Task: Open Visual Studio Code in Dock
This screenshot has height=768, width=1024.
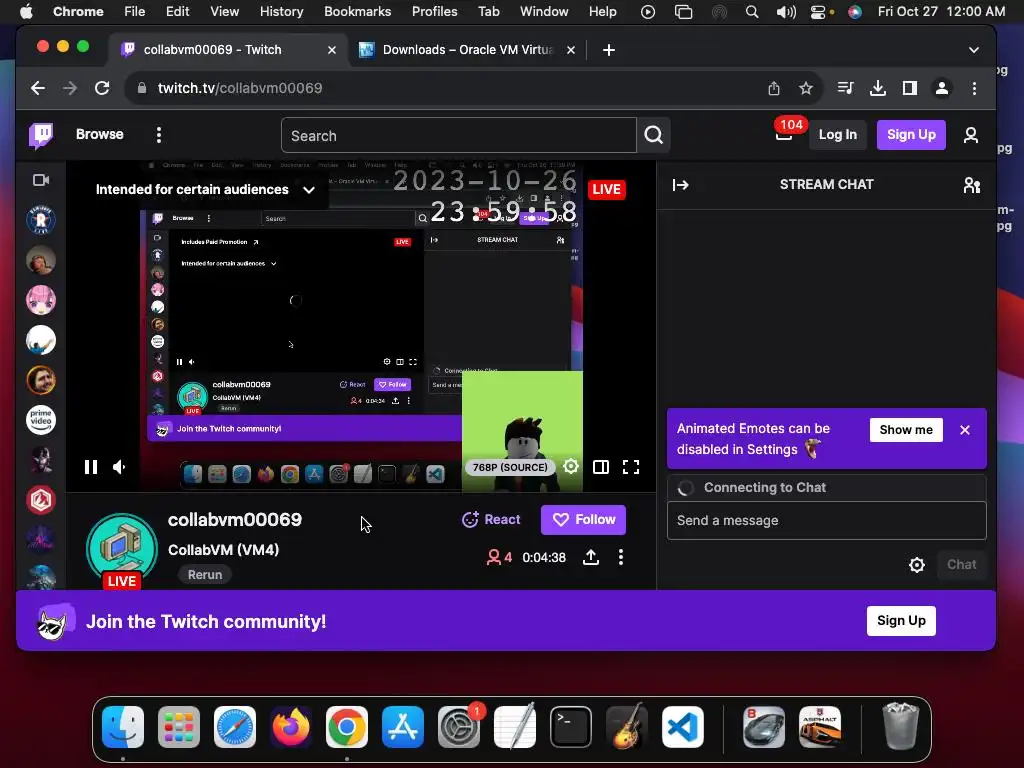Action: point(683,727)
